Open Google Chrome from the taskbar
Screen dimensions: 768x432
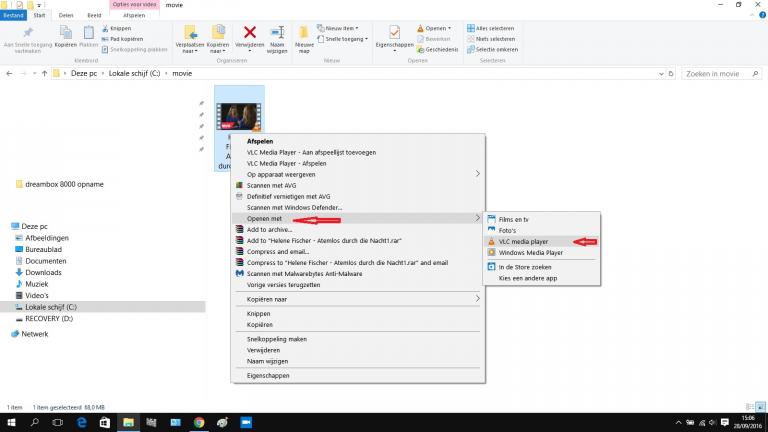coord(199,423)
